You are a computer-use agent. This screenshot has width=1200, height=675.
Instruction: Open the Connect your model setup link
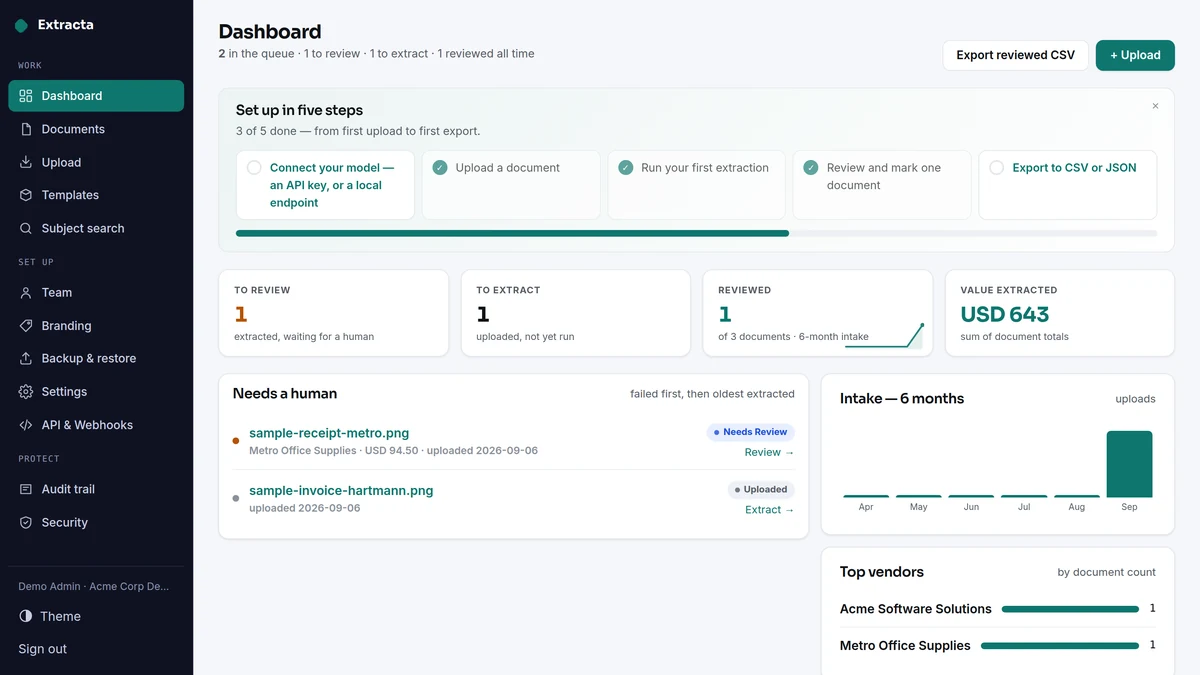[333, 185]
